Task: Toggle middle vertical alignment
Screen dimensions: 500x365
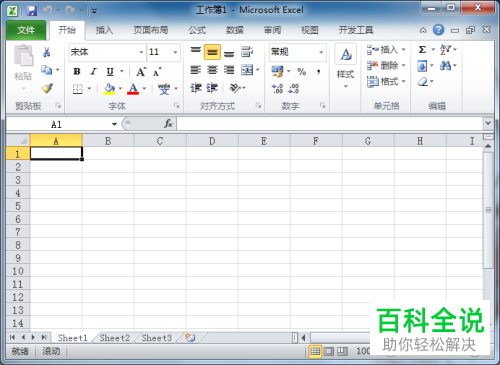Action: pos(212,52)
